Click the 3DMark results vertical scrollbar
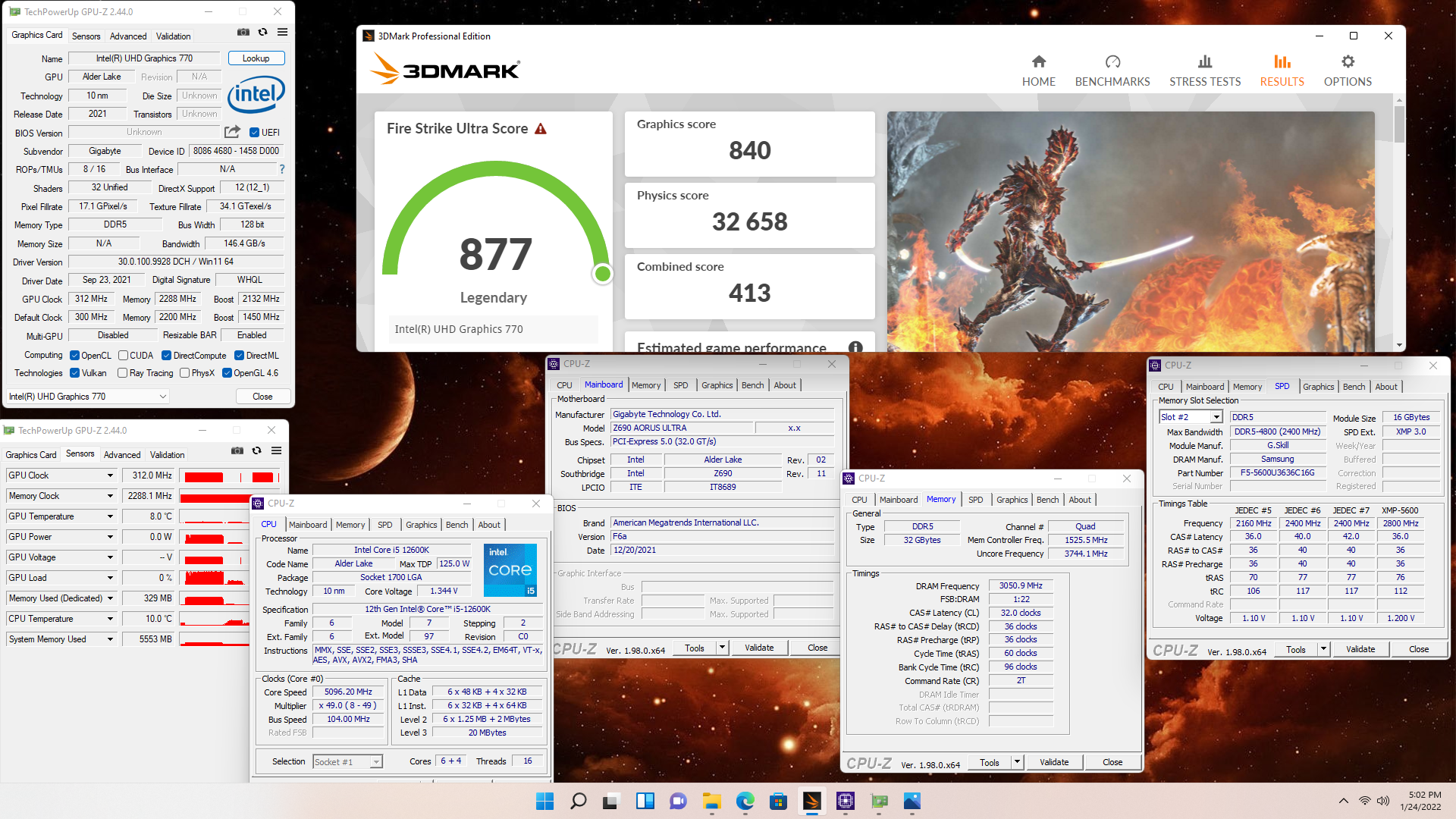 point(1399,123)
